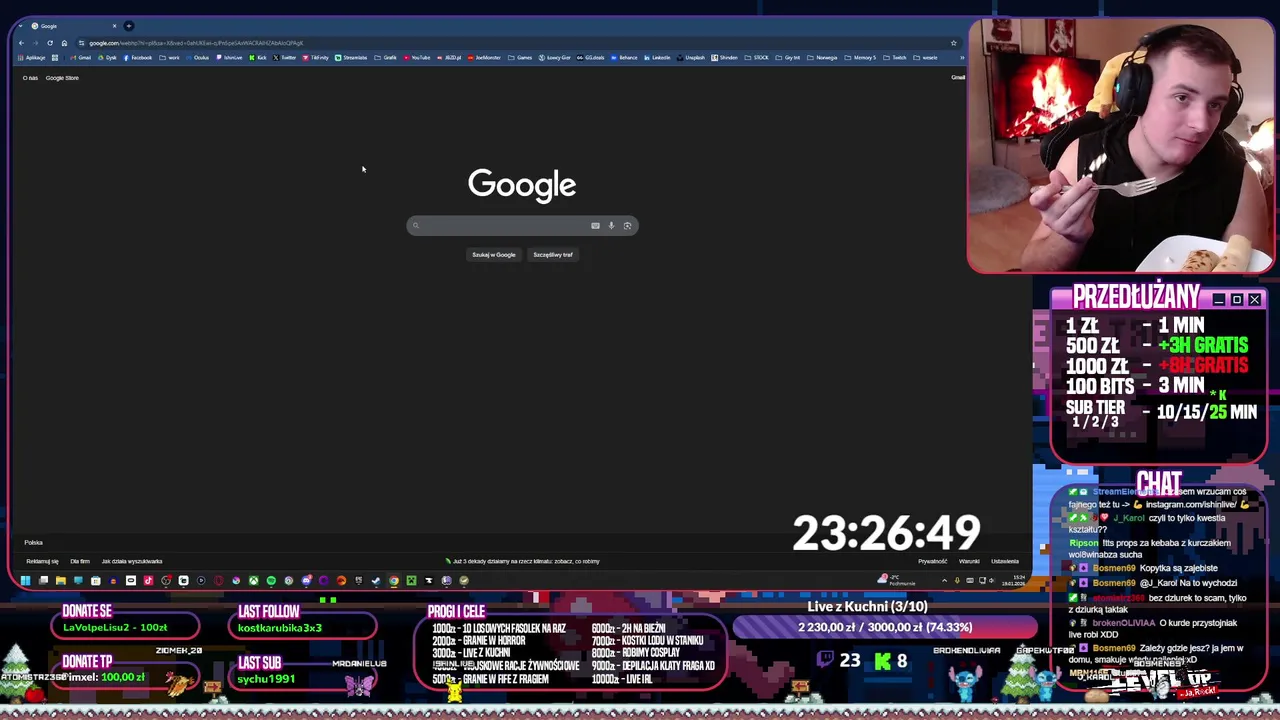Minimize the PRZEDŁUŻANY overlay panel

point(1218,300)
